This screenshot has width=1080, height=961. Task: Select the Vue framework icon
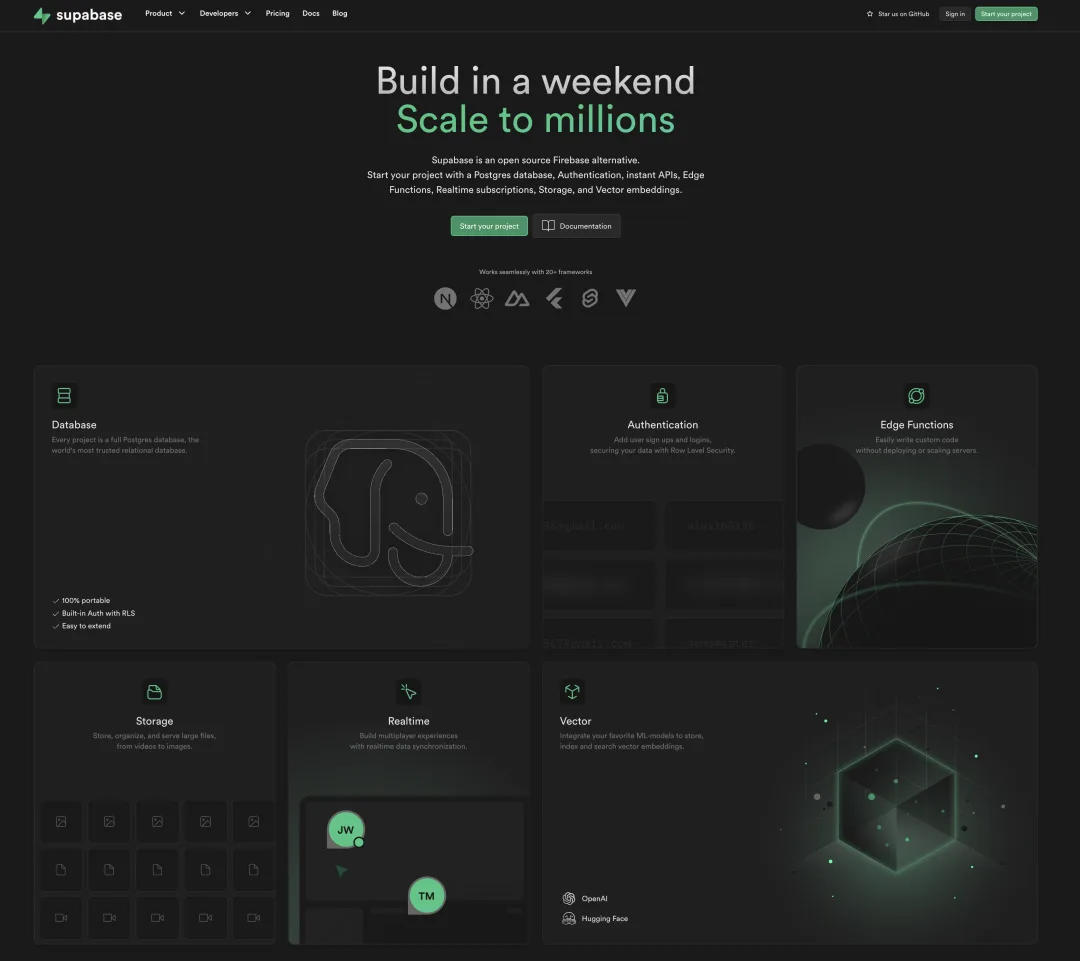point(625,298)
